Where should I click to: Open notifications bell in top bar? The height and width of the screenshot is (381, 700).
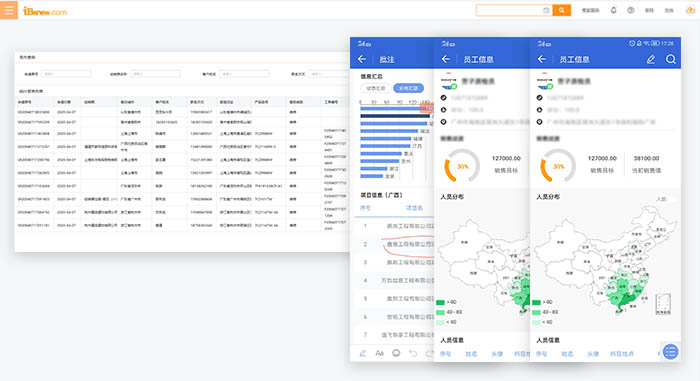click(613, 10)
